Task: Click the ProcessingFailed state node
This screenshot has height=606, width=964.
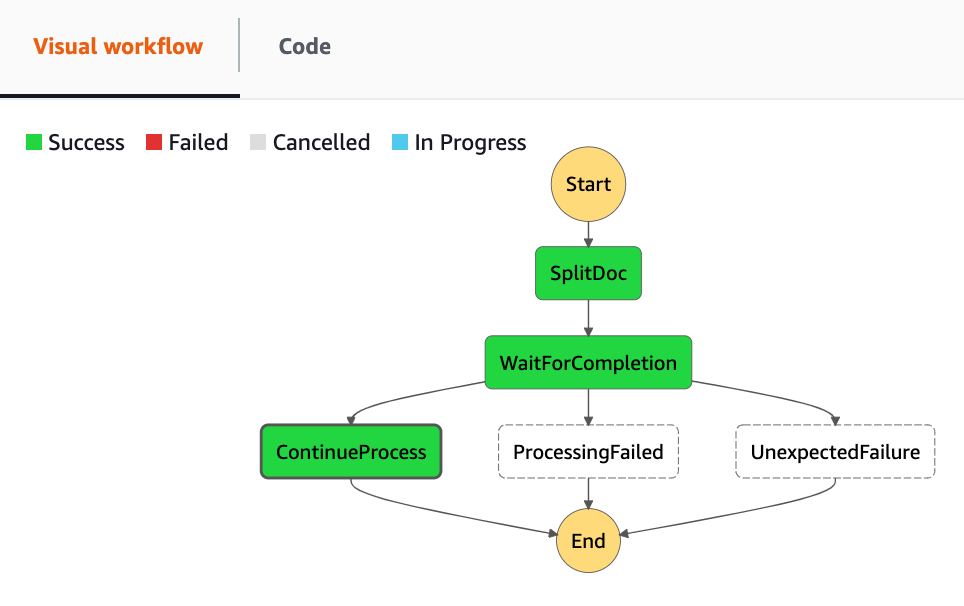Action: coord(588,451)
